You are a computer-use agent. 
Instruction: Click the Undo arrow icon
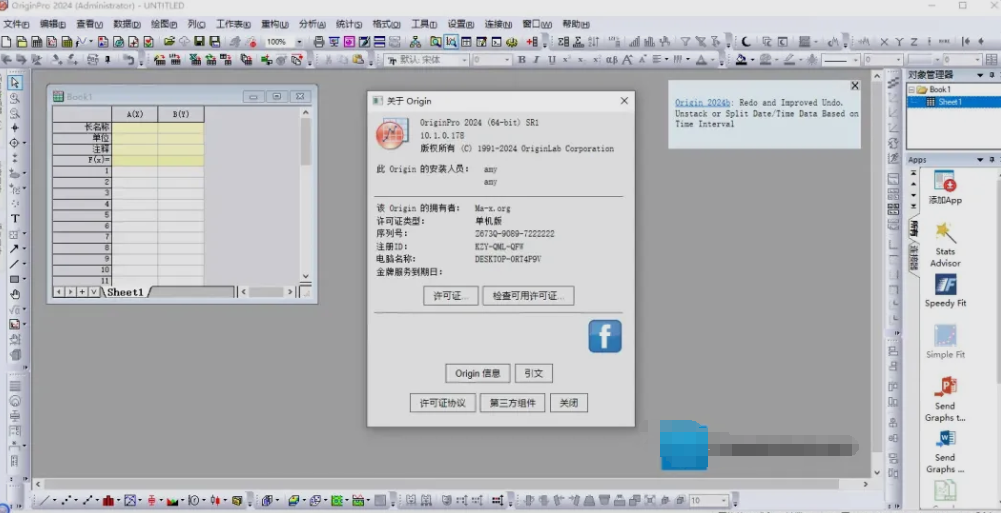[x=129, y=60]
